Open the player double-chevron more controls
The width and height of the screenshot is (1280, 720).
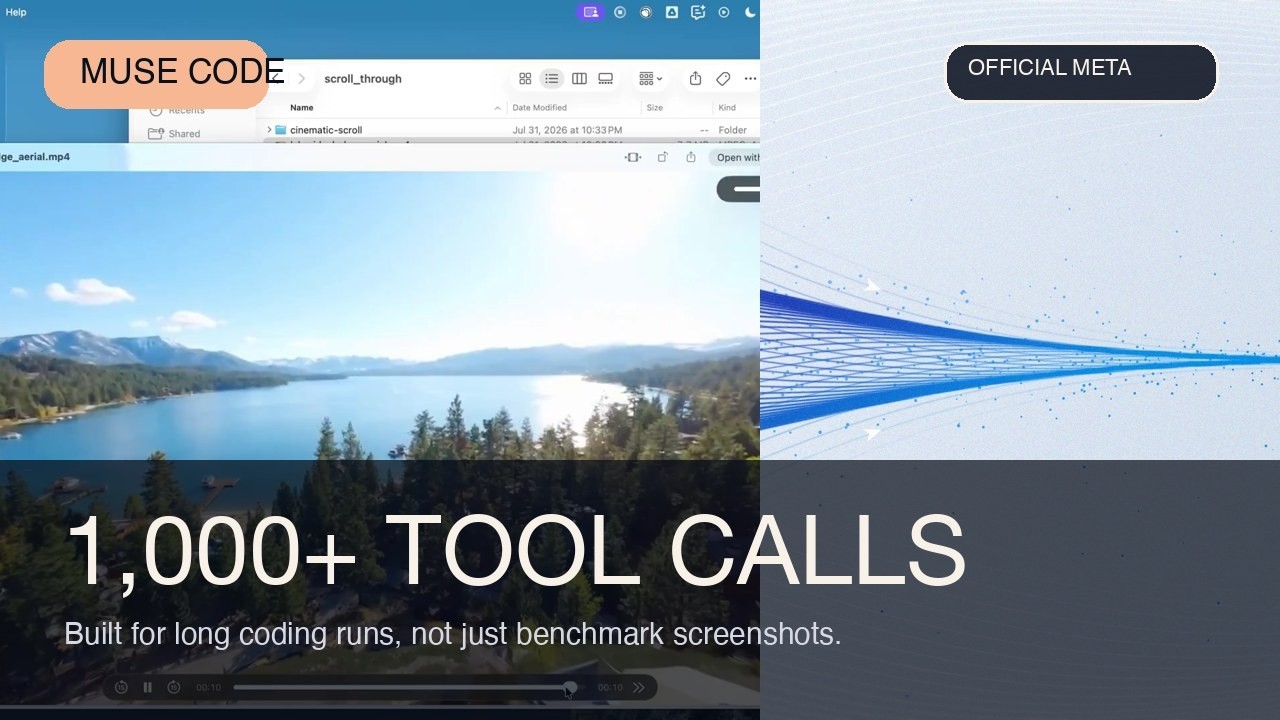pos(639,687)
